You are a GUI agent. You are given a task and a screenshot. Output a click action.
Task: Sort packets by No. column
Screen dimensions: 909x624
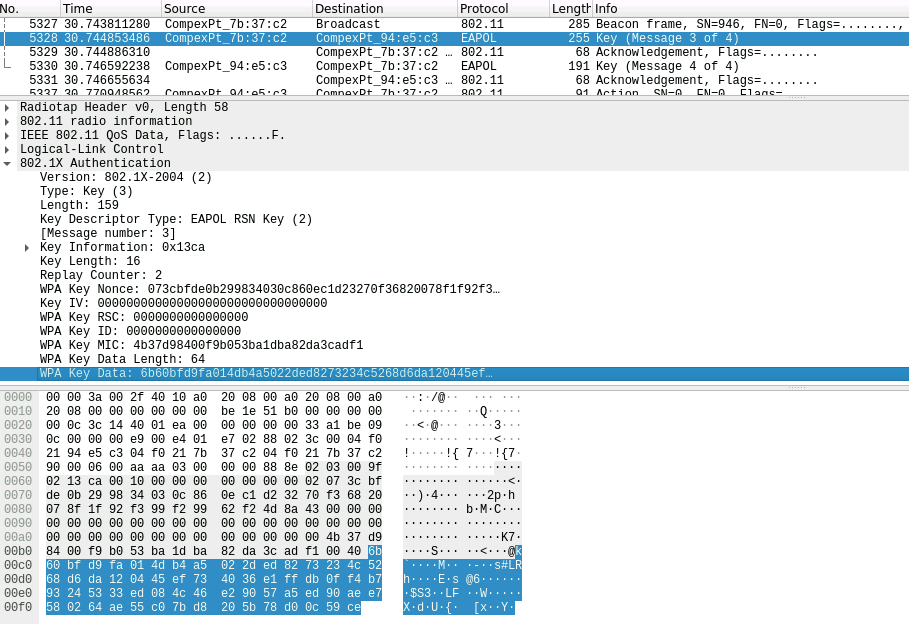(x=30, y=9)
